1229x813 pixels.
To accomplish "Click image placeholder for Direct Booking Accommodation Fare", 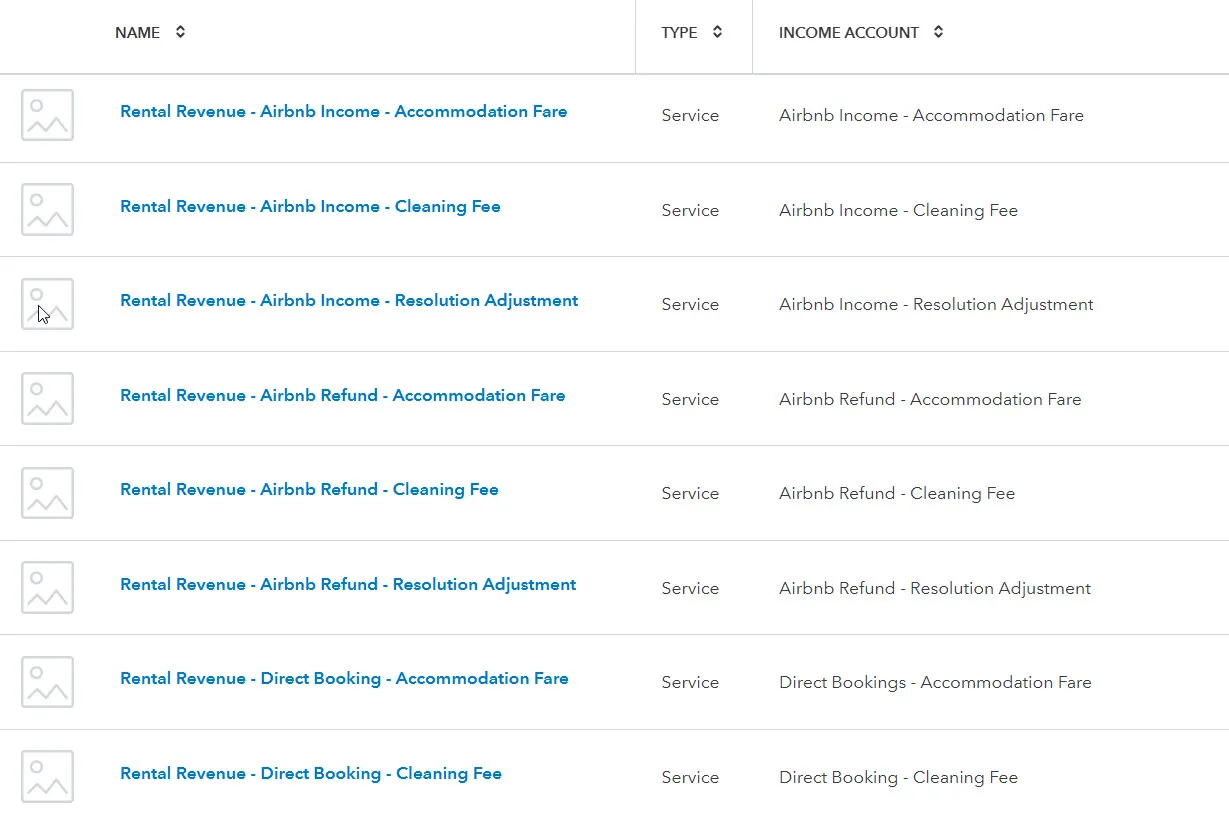I will pos(47,682).
